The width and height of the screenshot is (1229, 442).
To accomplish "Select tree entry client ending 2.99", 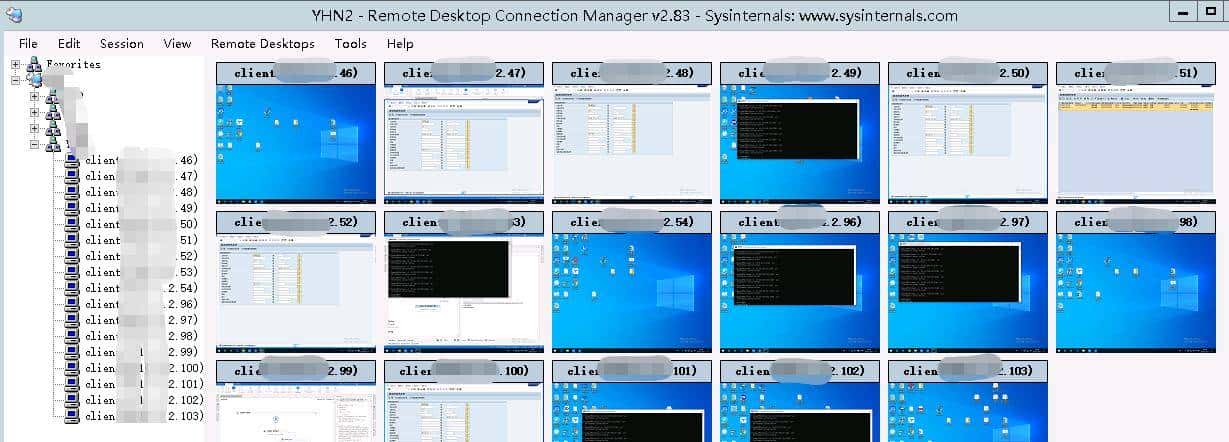I will tap(141, 352).
